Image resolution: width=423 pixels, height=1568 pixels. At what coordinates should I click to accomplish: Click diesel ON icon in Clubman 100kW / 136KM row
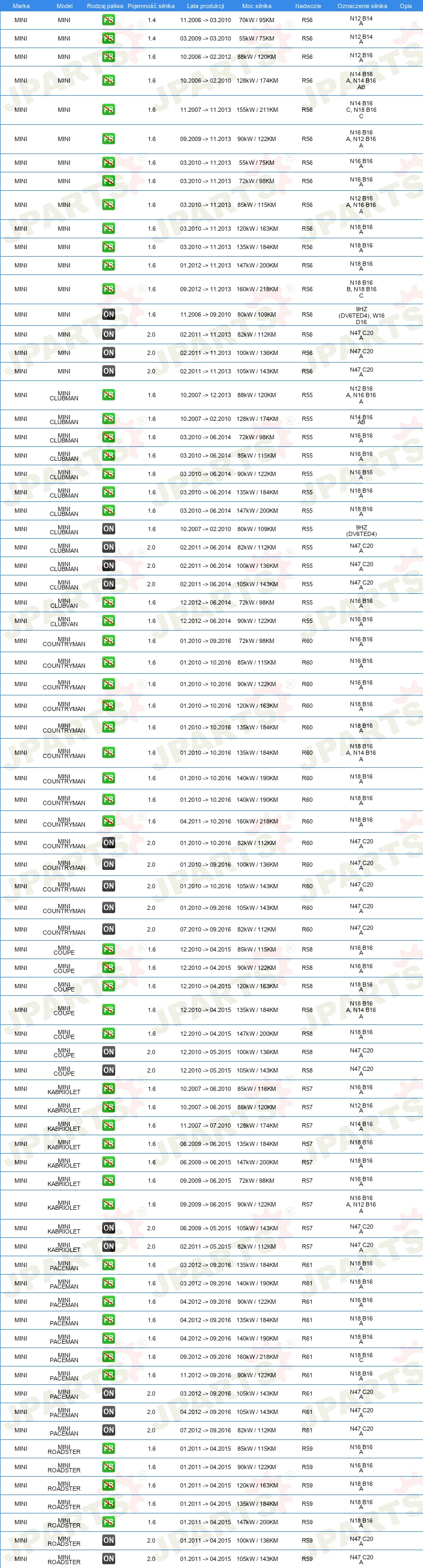109,566
